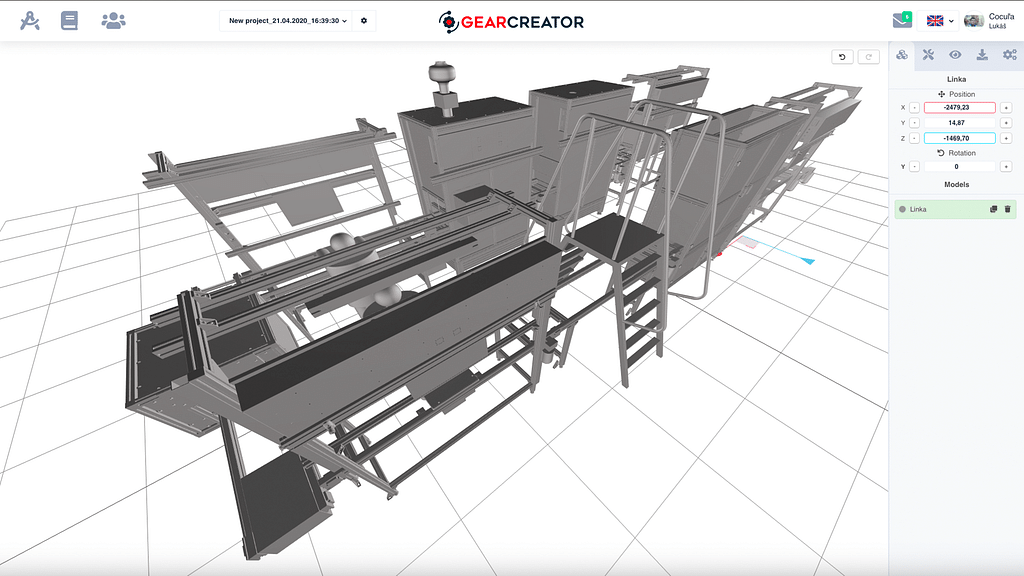The image size is (1024, 576).
Task: Click the redo arrow button
Action: click(869, 57)
